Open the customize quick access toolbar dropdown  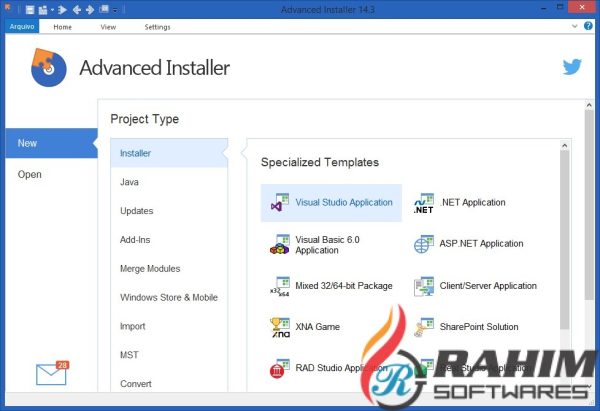point(115,10)
